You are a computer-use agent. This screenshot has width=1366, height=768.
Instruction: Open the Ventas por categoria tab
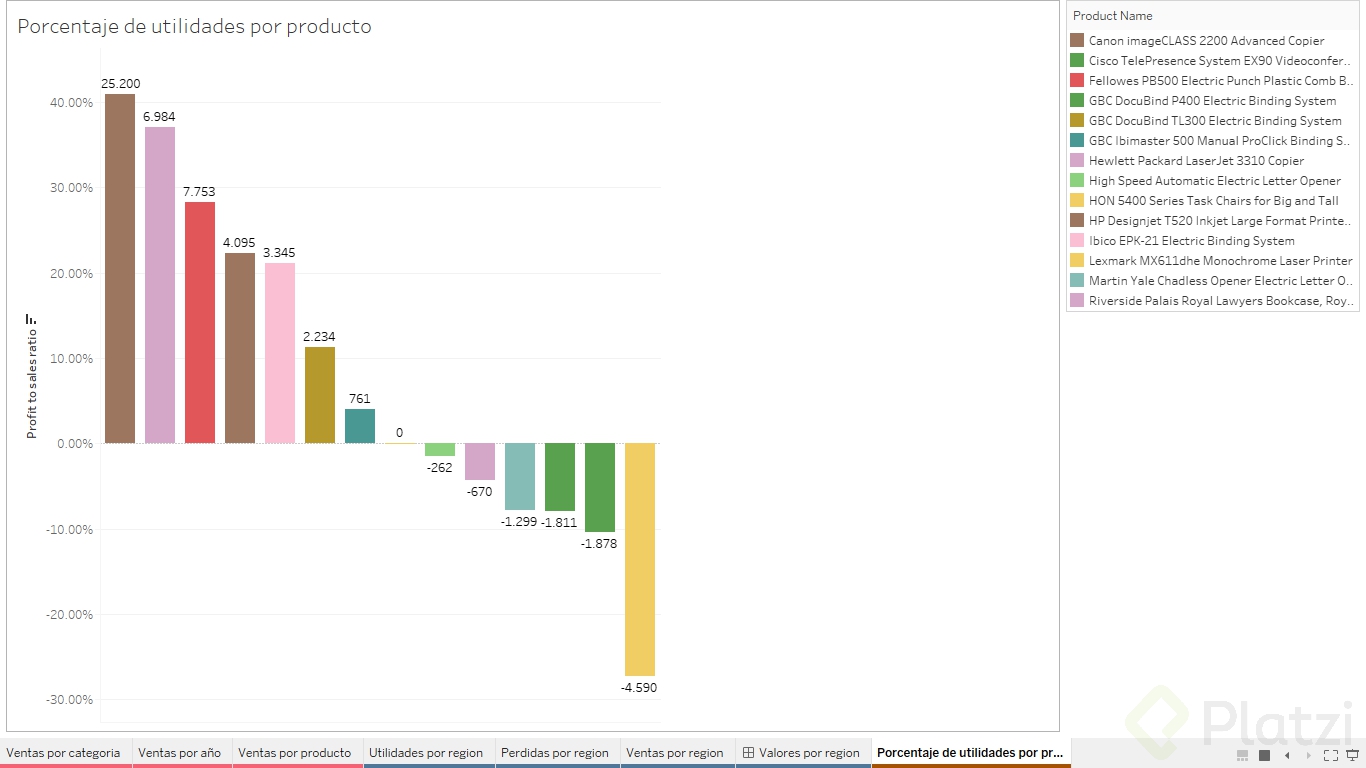(x=66, y=753)
